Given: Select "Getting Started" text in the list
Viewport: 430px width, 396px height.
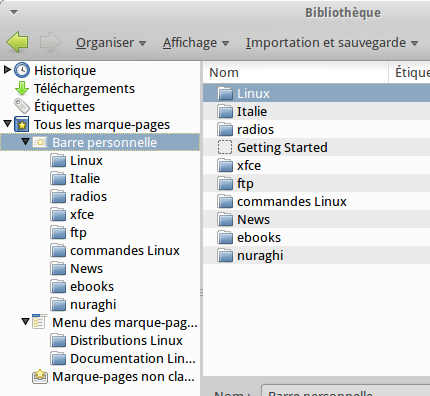Looking at the screenshot, I should tap(282, 147).
